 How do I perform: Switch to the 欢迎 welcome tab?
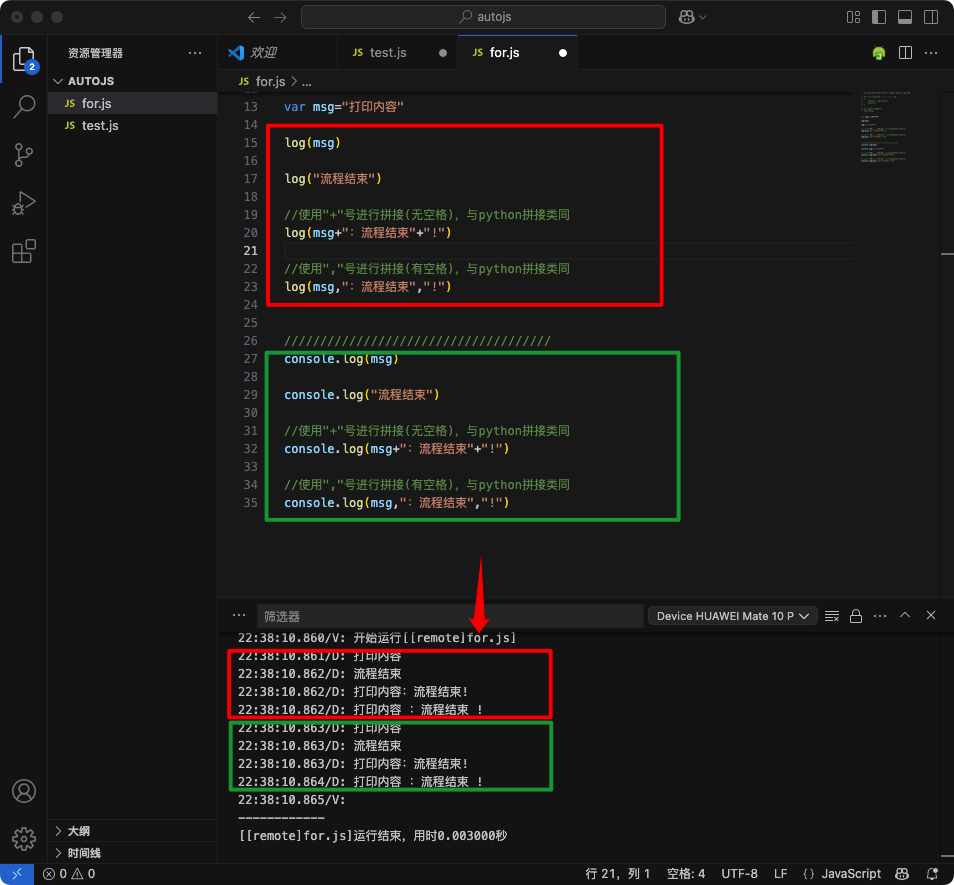263,53
